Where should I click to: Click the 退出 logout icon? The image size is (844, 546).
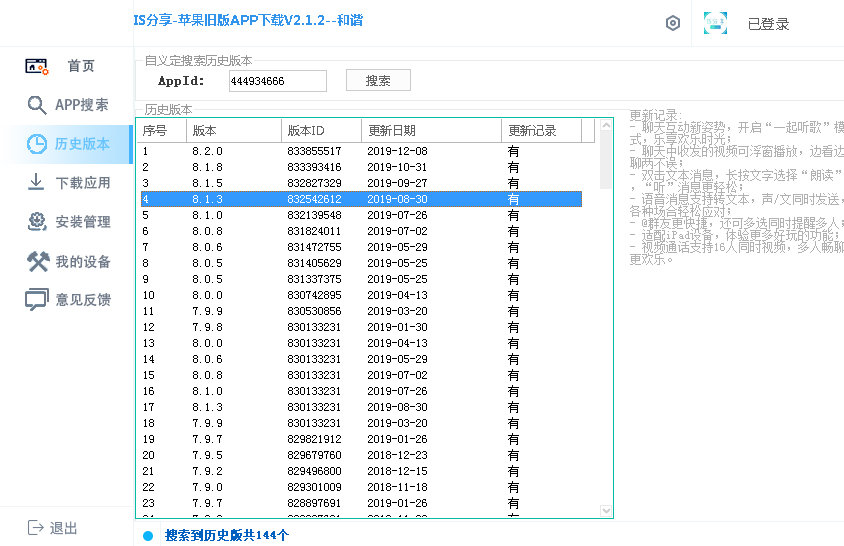pyautogui.click(x=36, y=528)
